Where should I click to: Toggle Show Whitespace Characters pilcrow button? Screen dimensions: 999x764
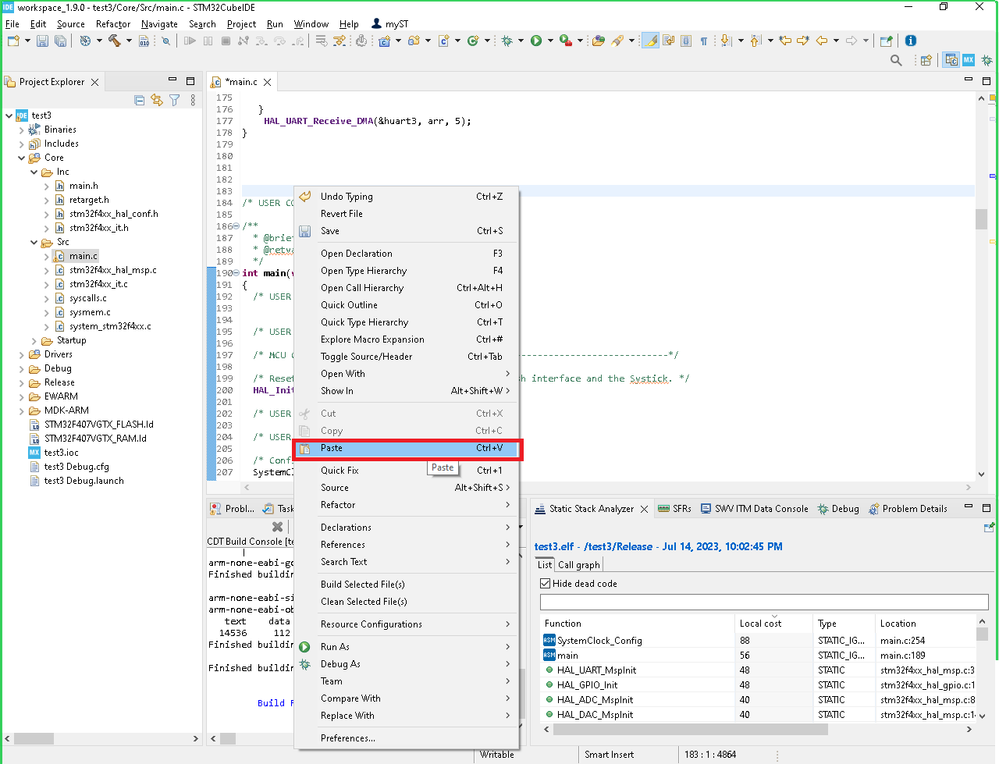tap(704, 41)
